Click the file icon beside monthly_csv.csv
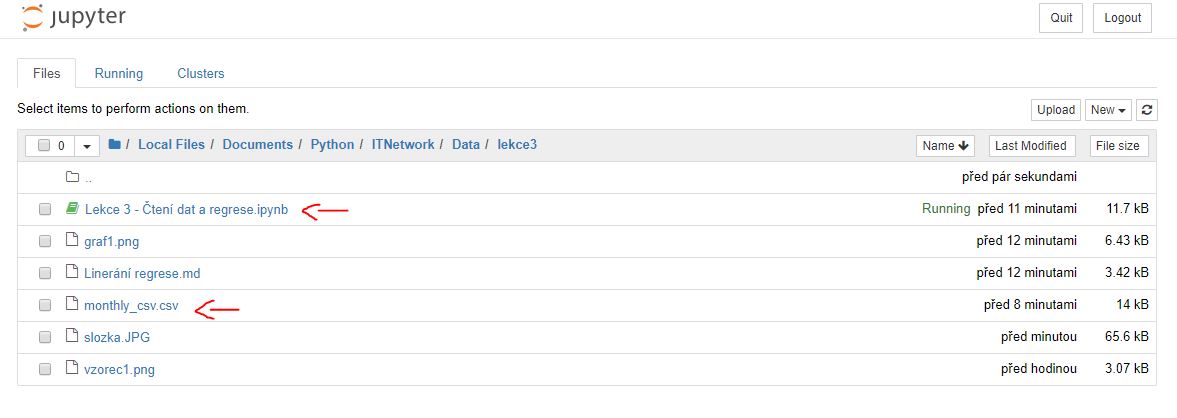The height and width of the screenshot is (418, 1177). click(x=72, y=305)
